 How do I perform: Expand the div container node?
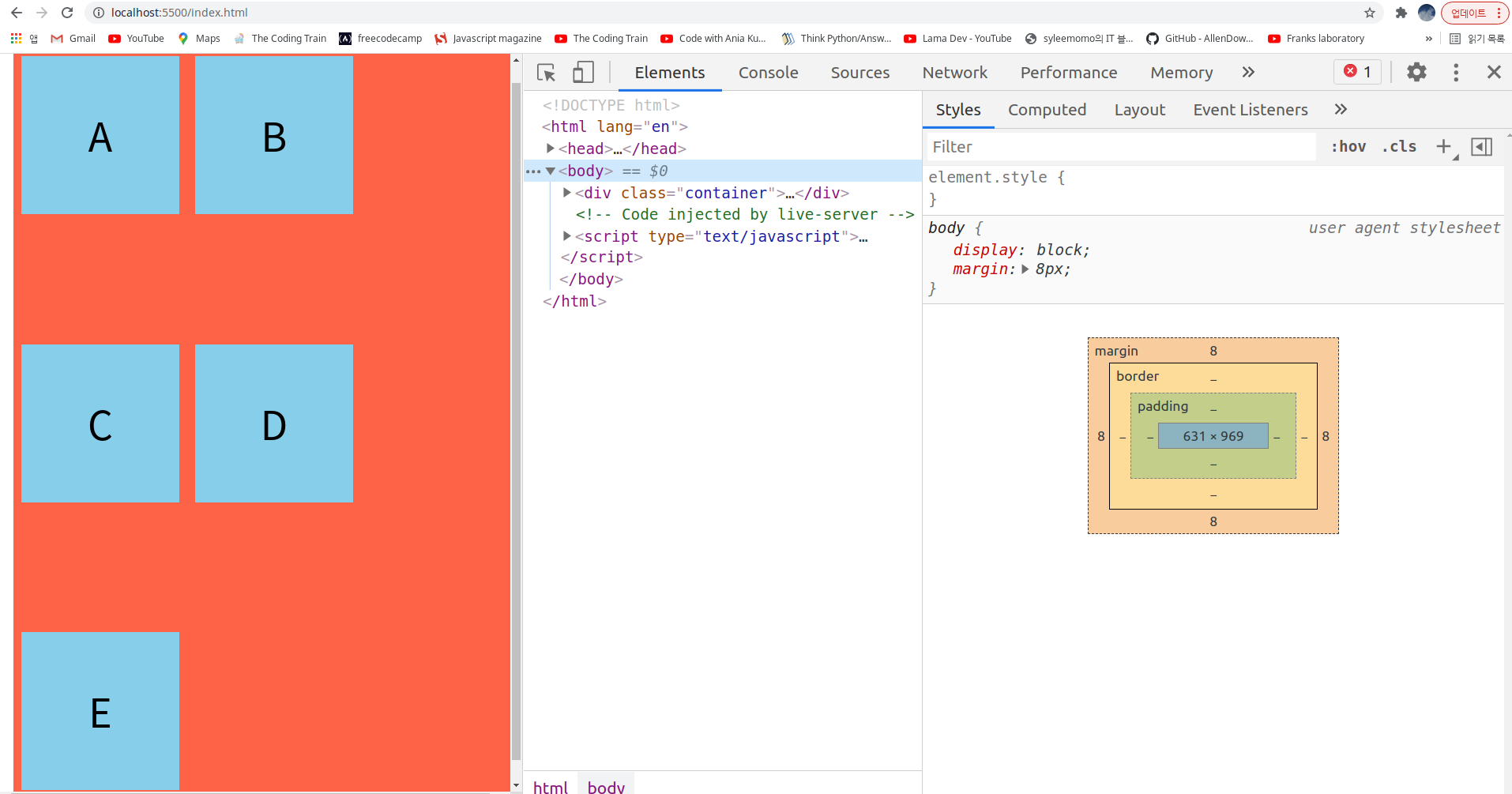pos(566,193)
